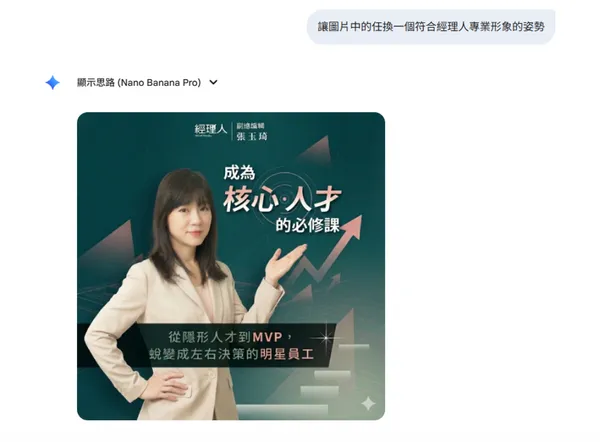Click the 經理人 logo in the poster
Image resolution: width=600 pixels, height=442 pixels.
210,130
